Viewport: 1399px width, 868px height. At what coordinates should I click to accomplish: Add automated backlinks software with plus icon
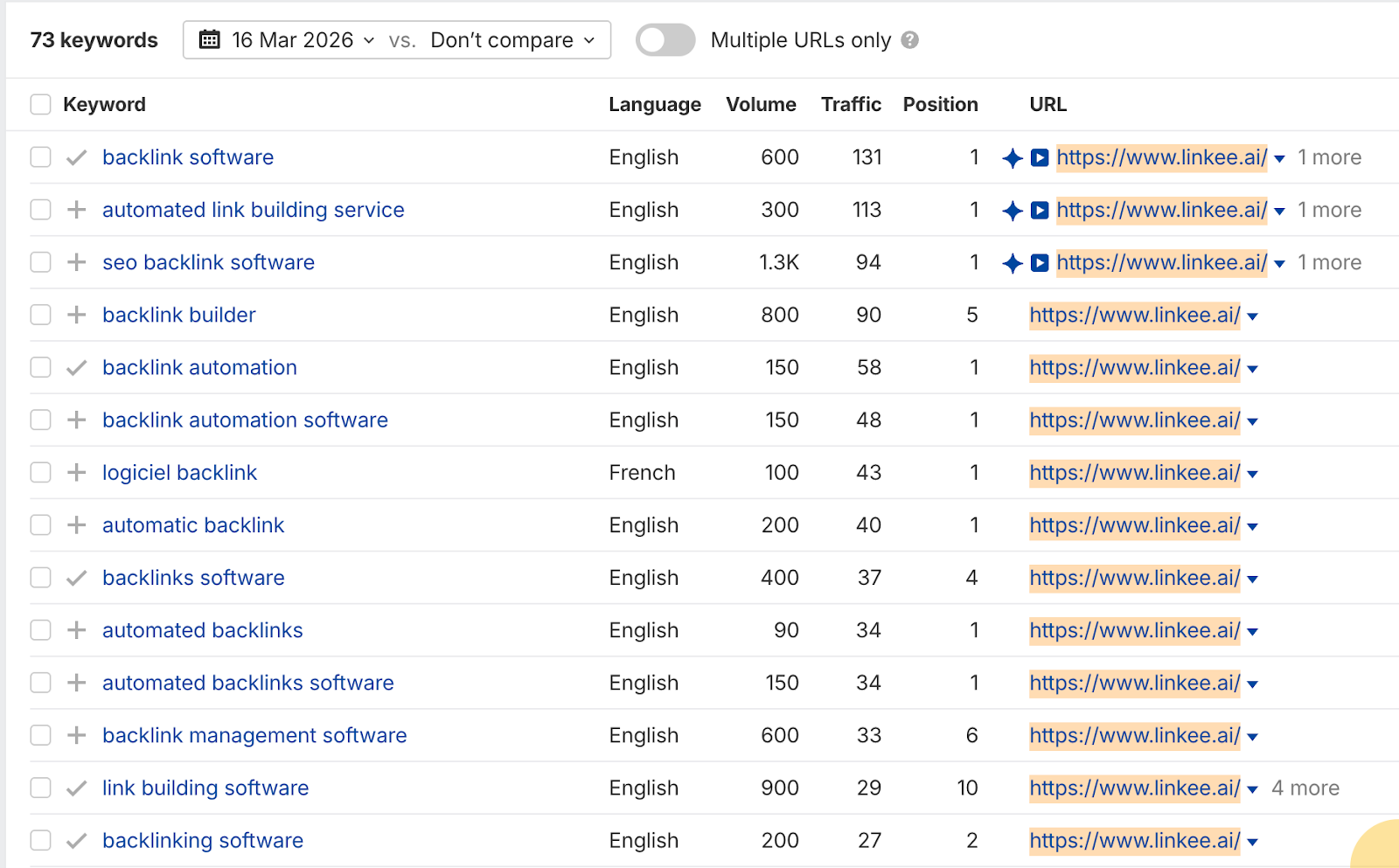77,683
